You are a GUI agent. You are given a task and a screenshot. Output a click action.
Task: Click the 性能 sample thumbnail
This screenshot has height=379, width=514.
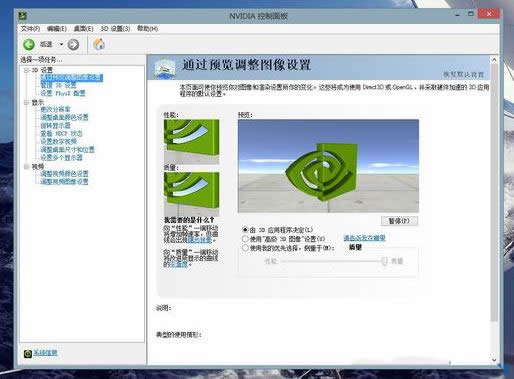point(191,141)
